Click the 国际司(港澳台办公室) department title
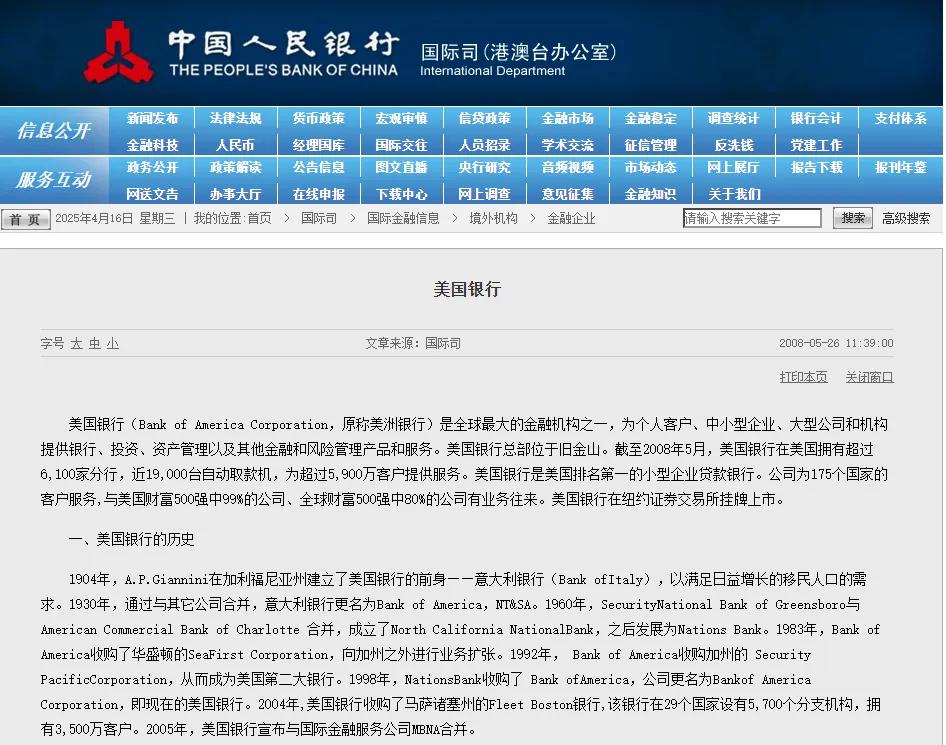This screenshot has width=946, height=745. (x=518, y=52)
